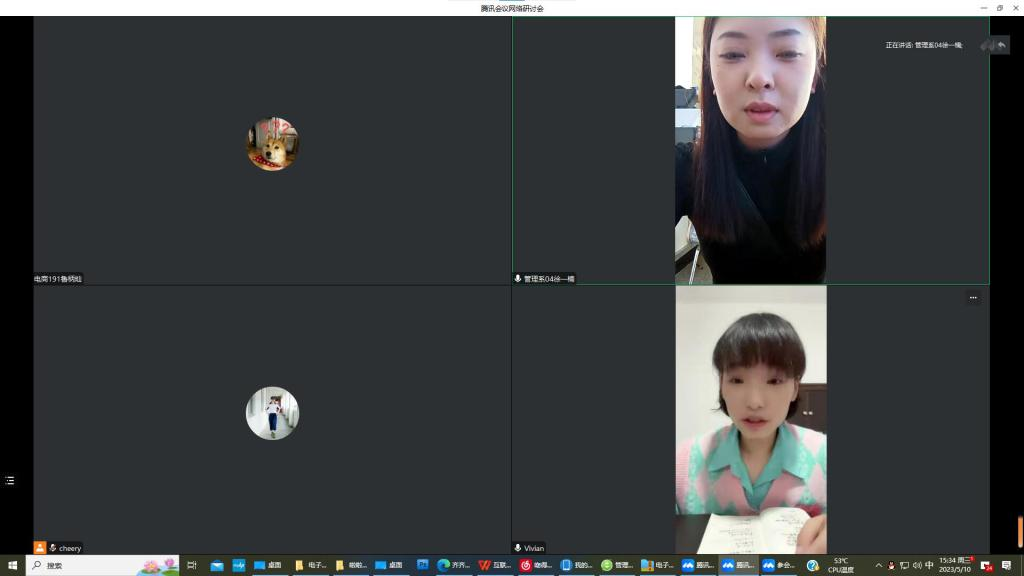Image resolution: width=1024 pixels, height=576 pixels.
Task: Click the muted microphone icon beside cheery
Action: pyautogui.click(x=53, y=548)
